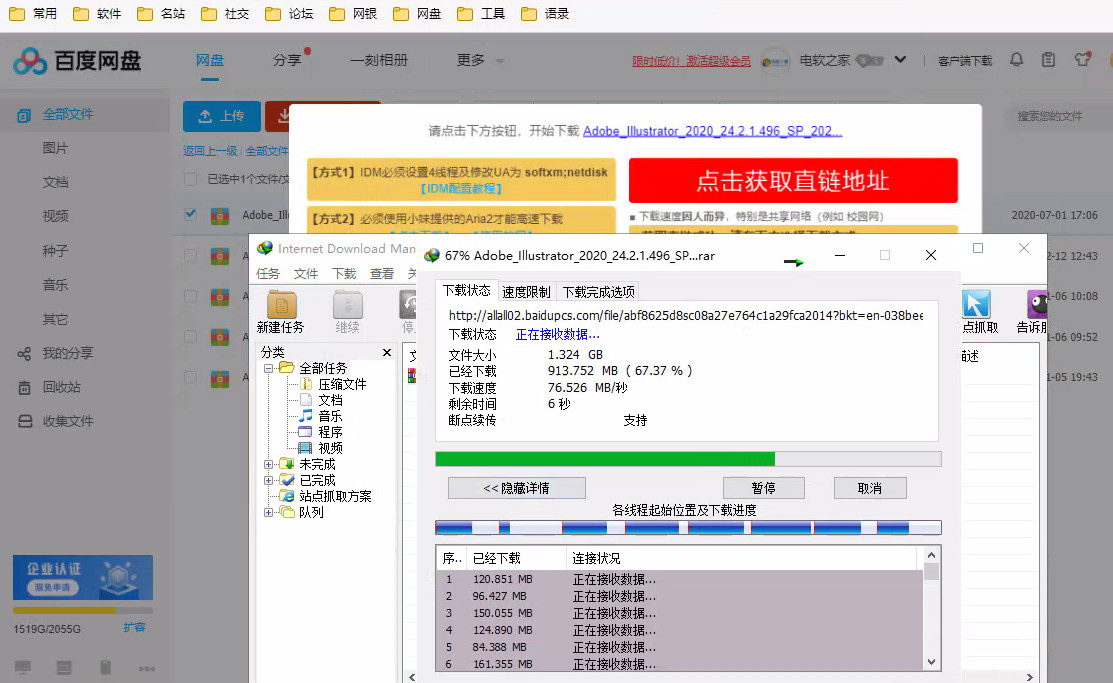The width and height of the screenshot is (1113, 683).
Task: Click scroll-down arrow of thread list
Action: 931,662
